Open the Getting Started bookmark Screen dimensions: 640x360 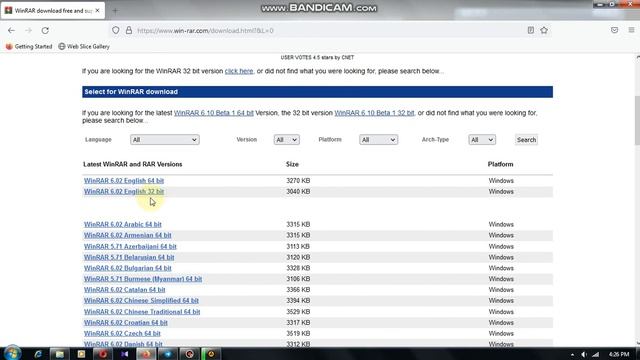[29, 47]
